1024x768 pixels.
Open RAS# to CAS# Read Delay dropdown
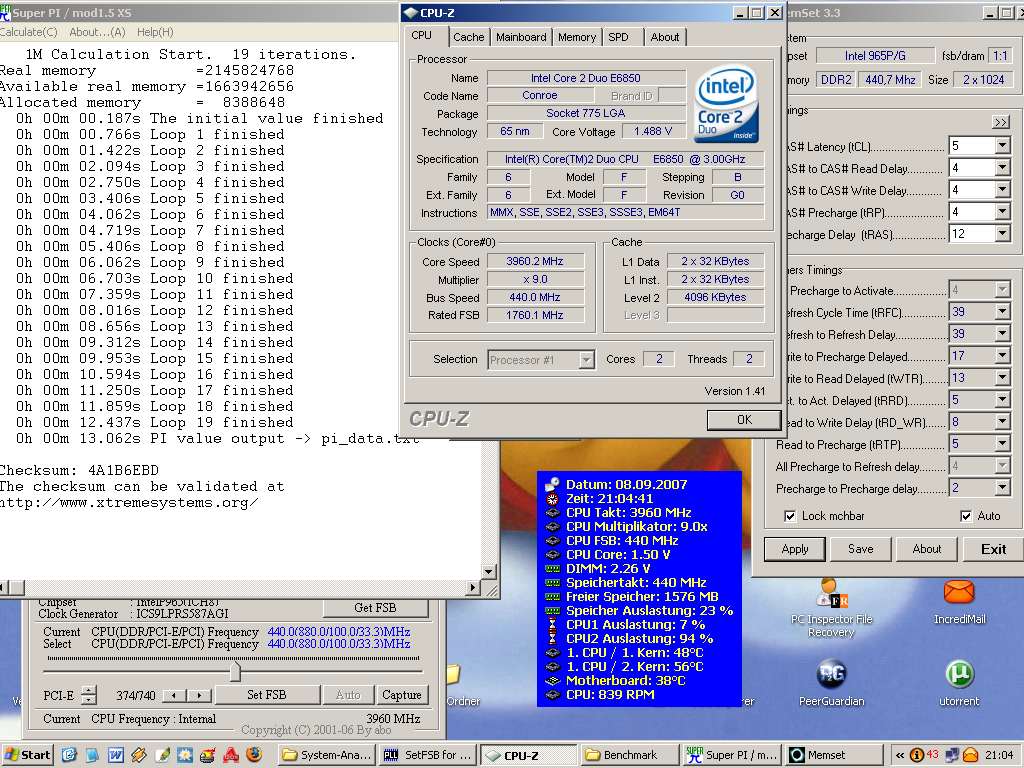click(1002, 168)
